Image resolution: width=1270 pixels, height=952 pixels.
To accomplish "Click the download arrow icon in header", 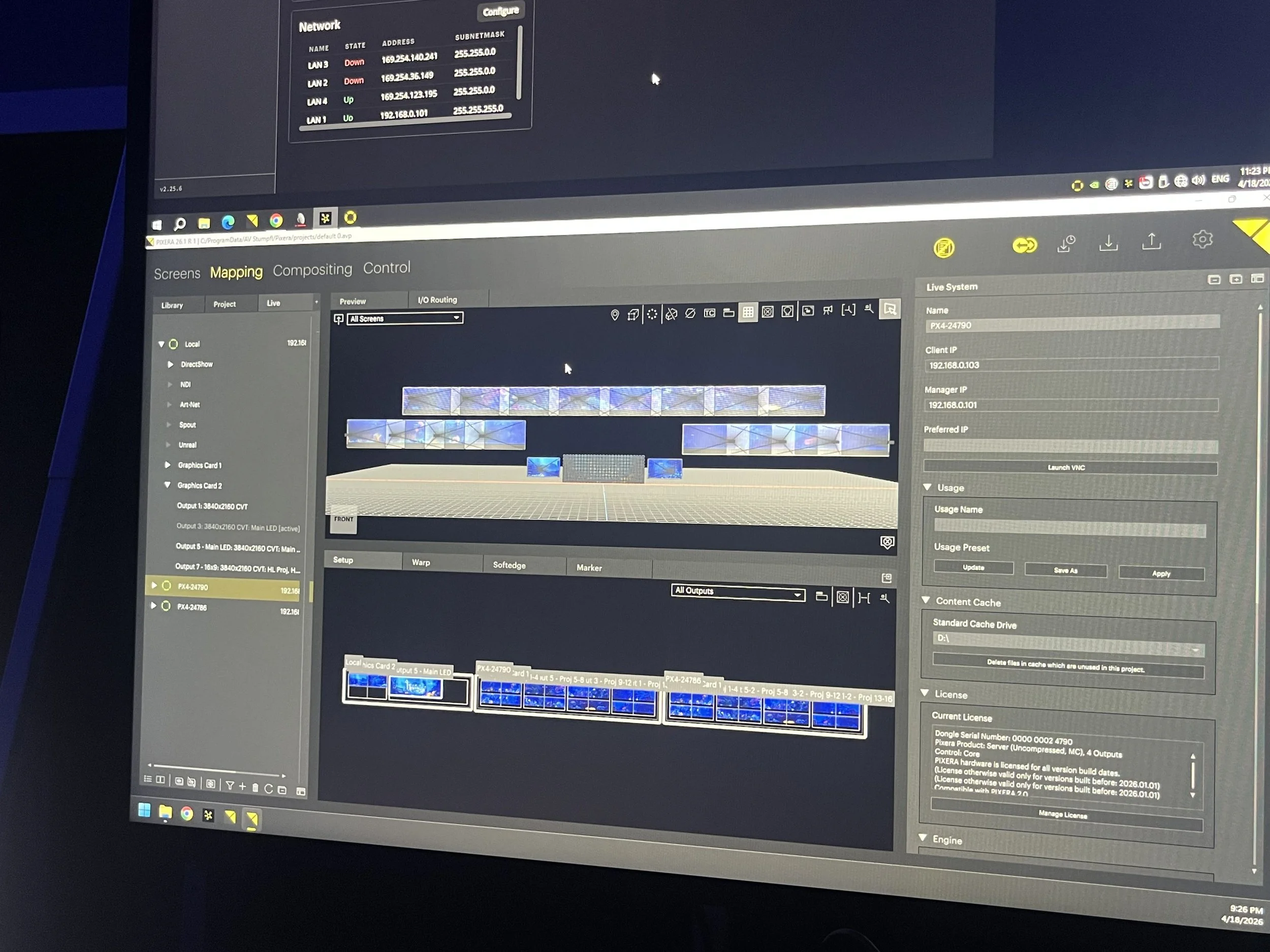I will (1108, 243).
